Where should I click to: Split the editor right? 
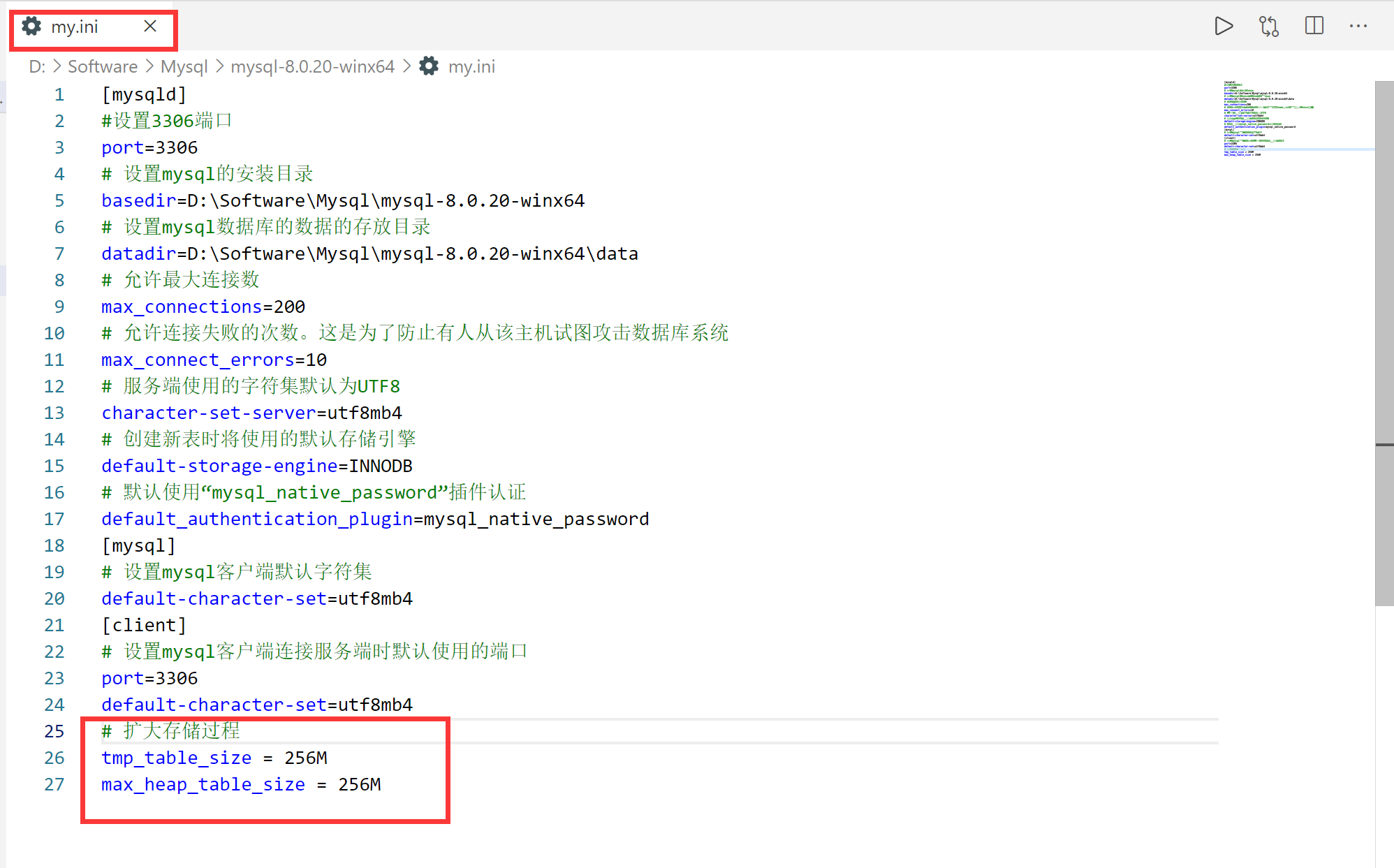[1314, 27]
